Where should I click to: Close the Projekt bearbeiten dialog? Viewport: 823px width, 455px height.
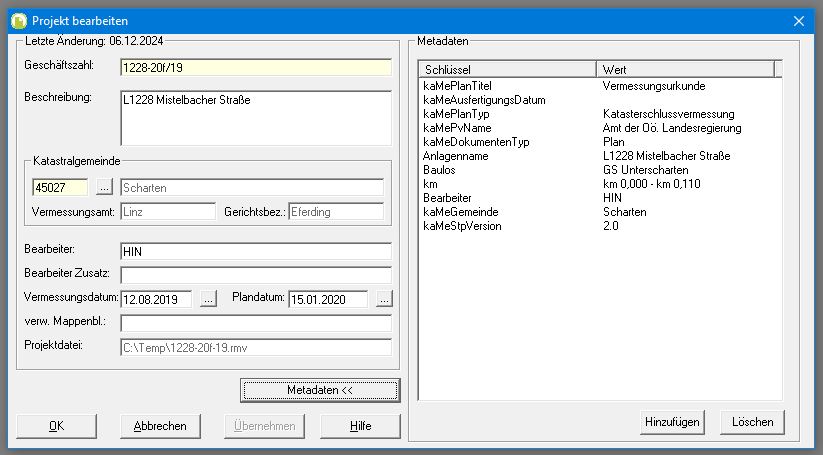799,20
